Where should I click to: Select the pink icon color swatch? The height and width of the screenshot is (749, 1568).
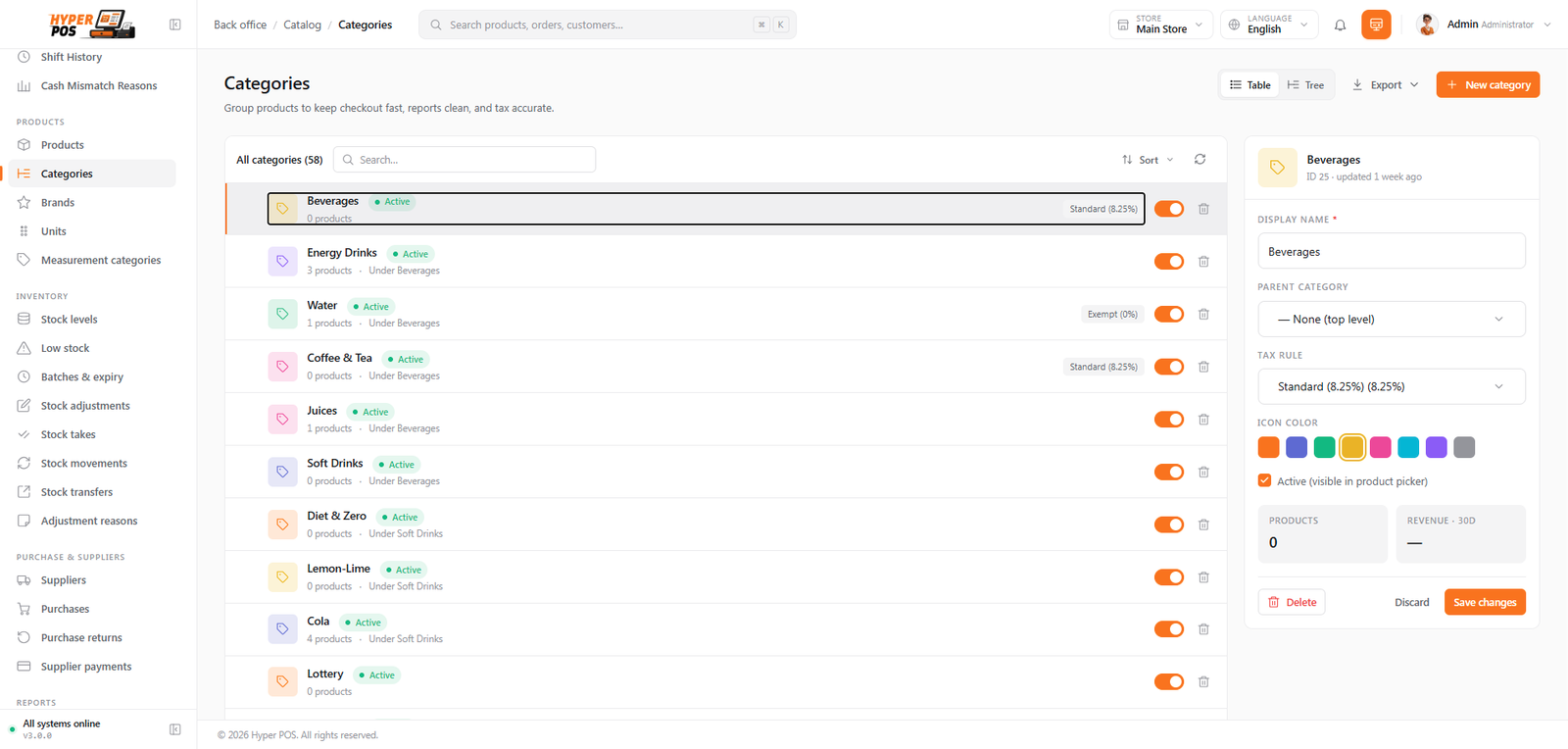(1380, 447)
